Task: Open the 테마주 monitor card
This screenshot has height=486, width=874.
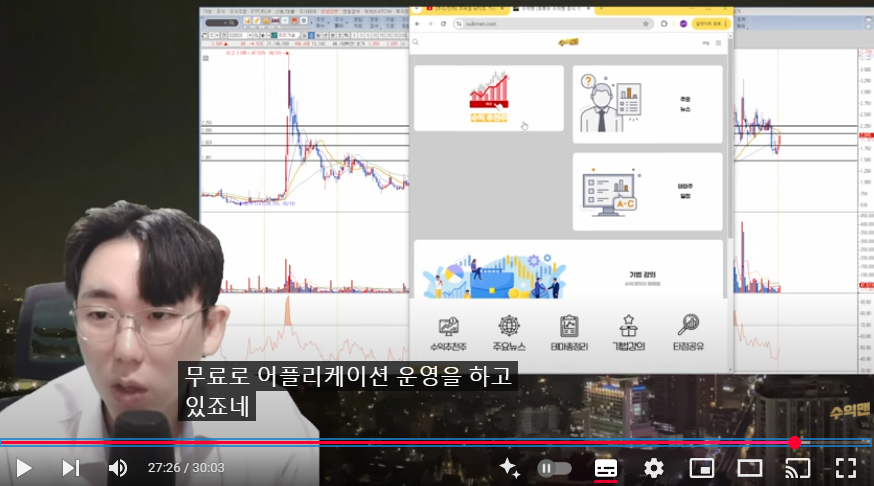Action: tap(647, 191)
